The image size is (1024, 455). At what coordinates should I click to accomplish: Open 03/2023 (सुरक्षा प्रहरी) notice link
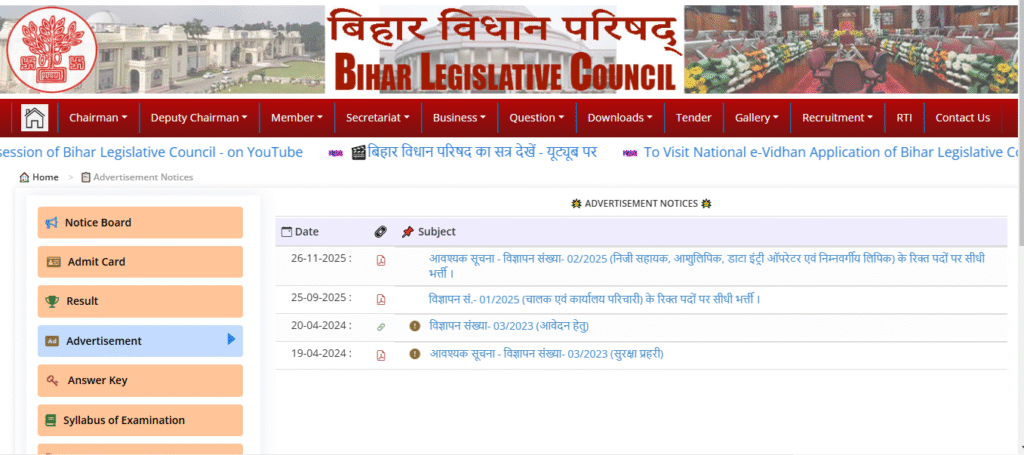(546, 354)
